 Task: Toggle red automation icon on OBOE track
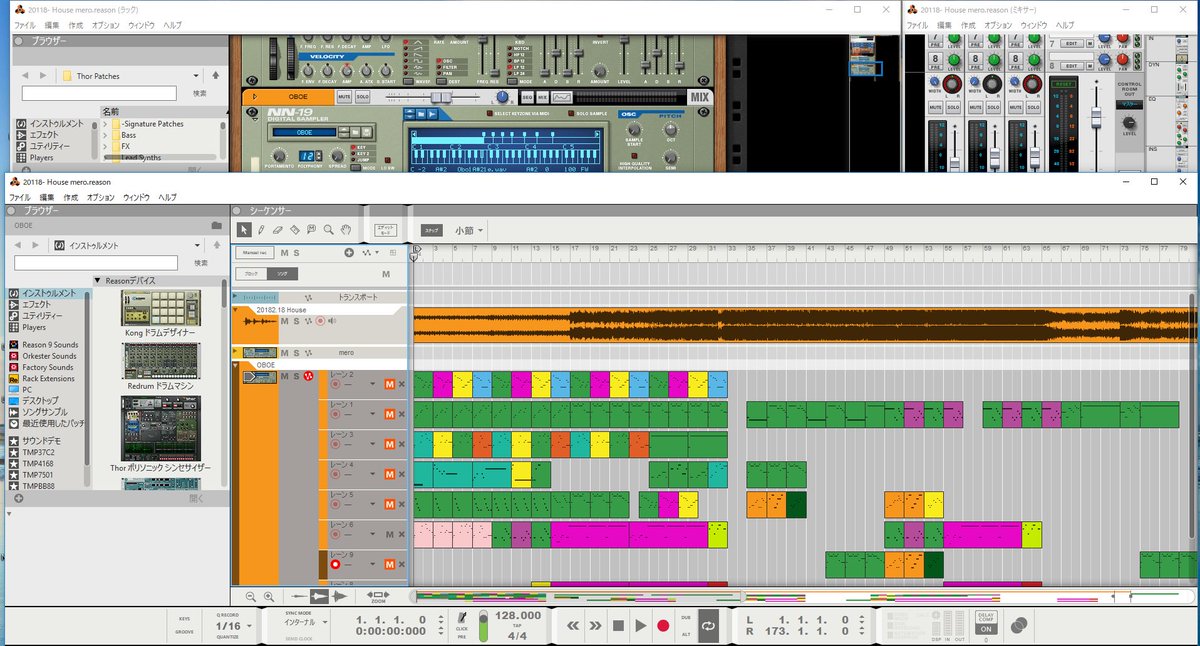pyautogui.click(x=309, y=376)
